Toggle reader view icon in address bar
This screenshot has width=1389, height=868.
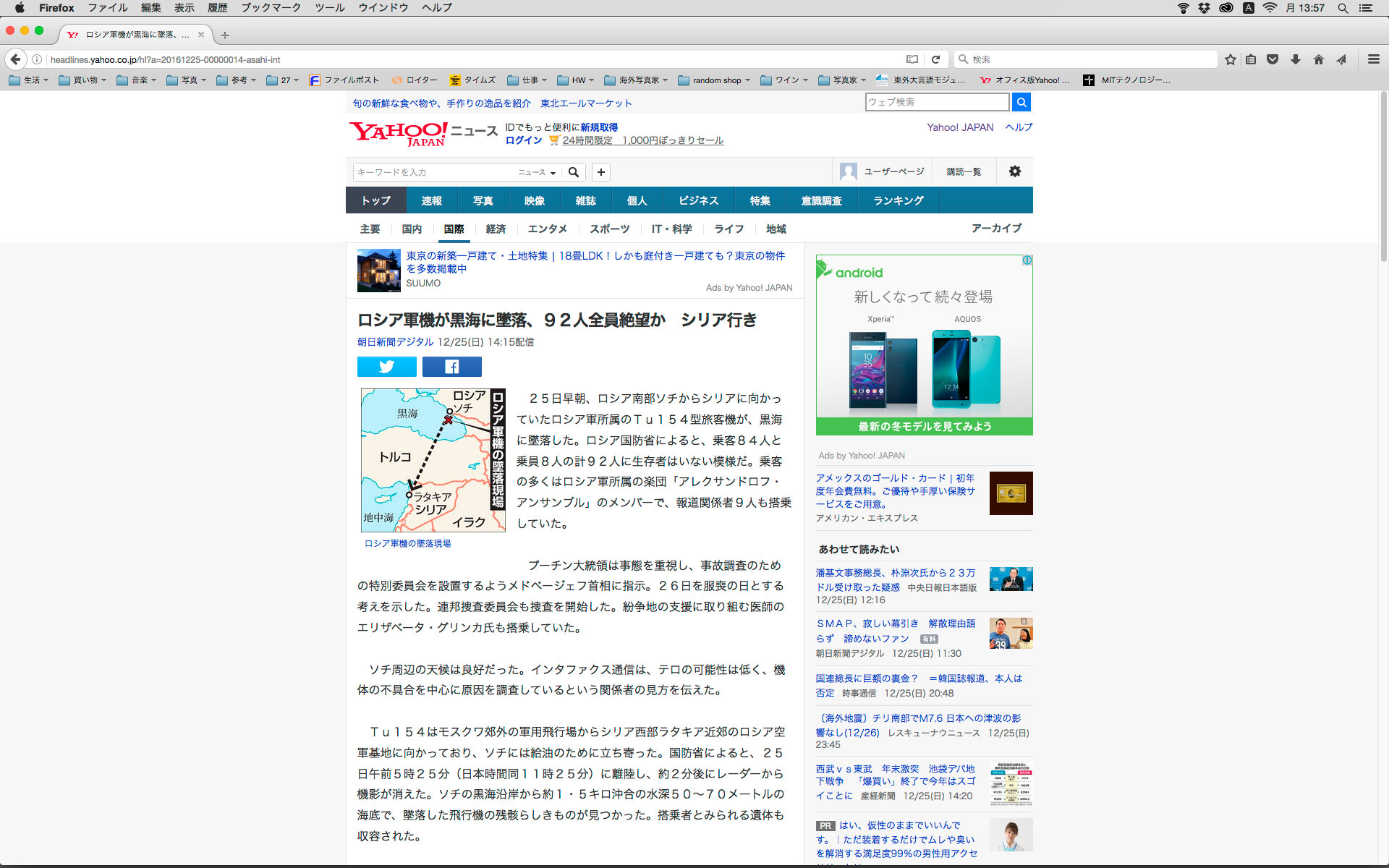(x=912, y=59)
